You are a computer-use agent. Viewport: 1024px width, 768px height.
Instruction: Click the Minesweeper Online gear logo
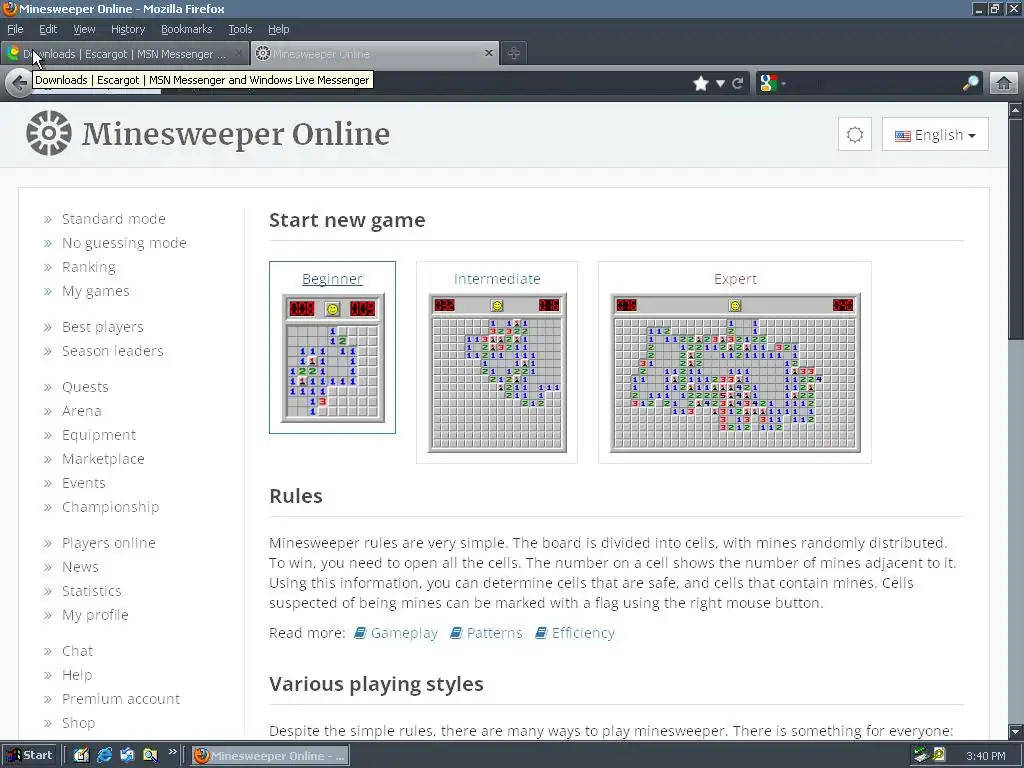pyautogui.click(x=48, y=133)
